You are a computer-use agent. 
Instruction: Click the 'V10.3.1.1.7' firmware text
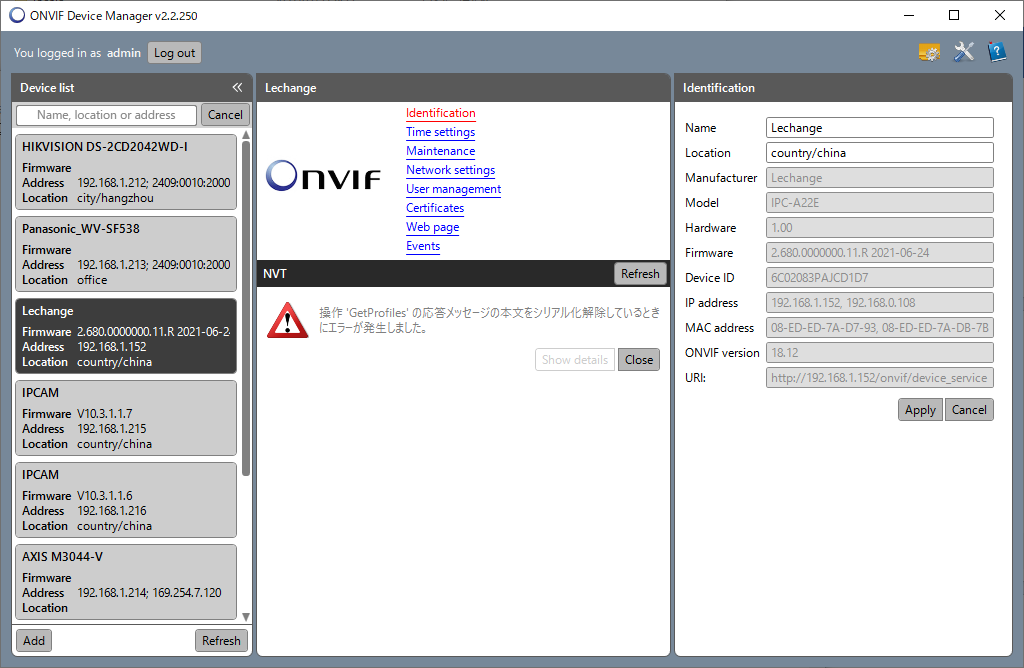104,414
